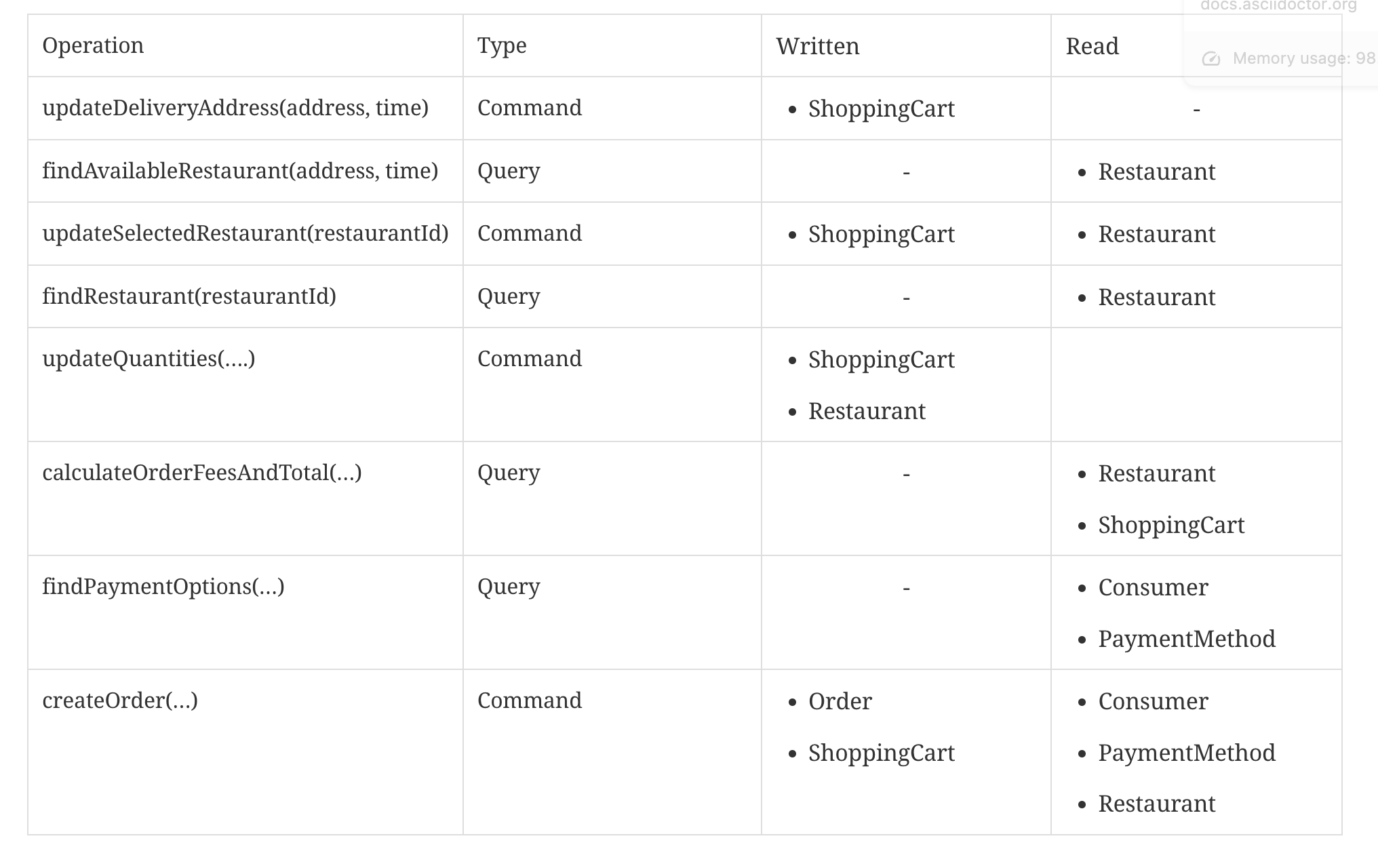Viewport: 1378px width, 868px height.
Task: Click createOrder(...) operation text
Action: tap(120, 701)
